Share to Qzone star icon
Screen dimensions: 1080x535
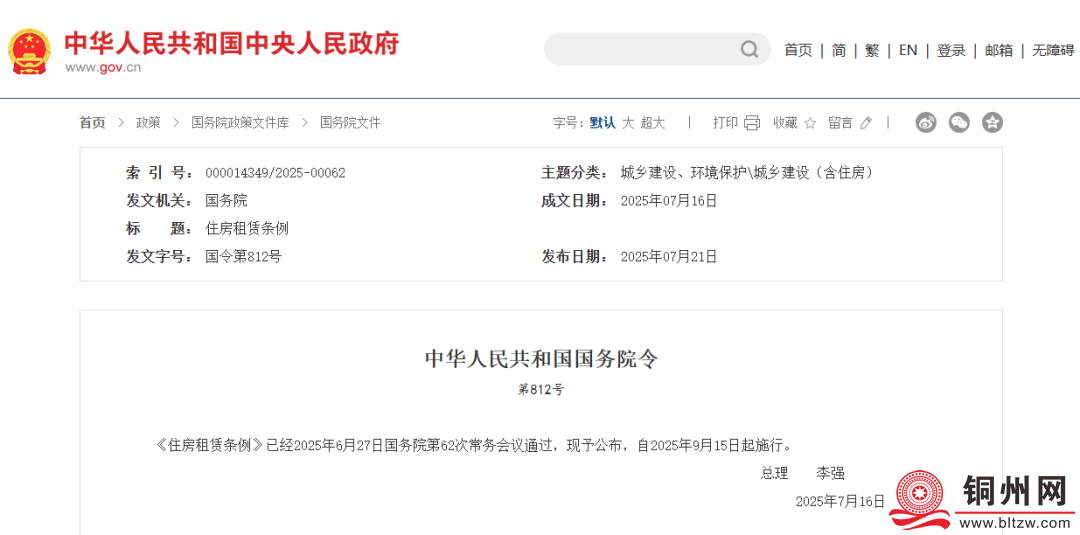pos(992,123)
